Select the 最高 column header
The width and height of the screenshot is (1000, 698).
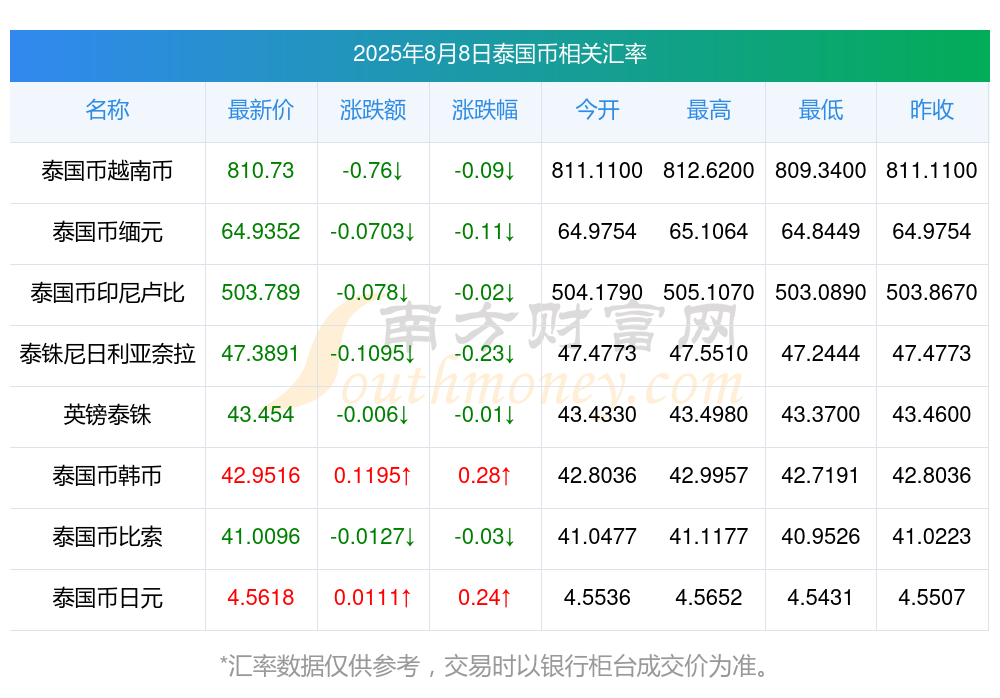709,110
